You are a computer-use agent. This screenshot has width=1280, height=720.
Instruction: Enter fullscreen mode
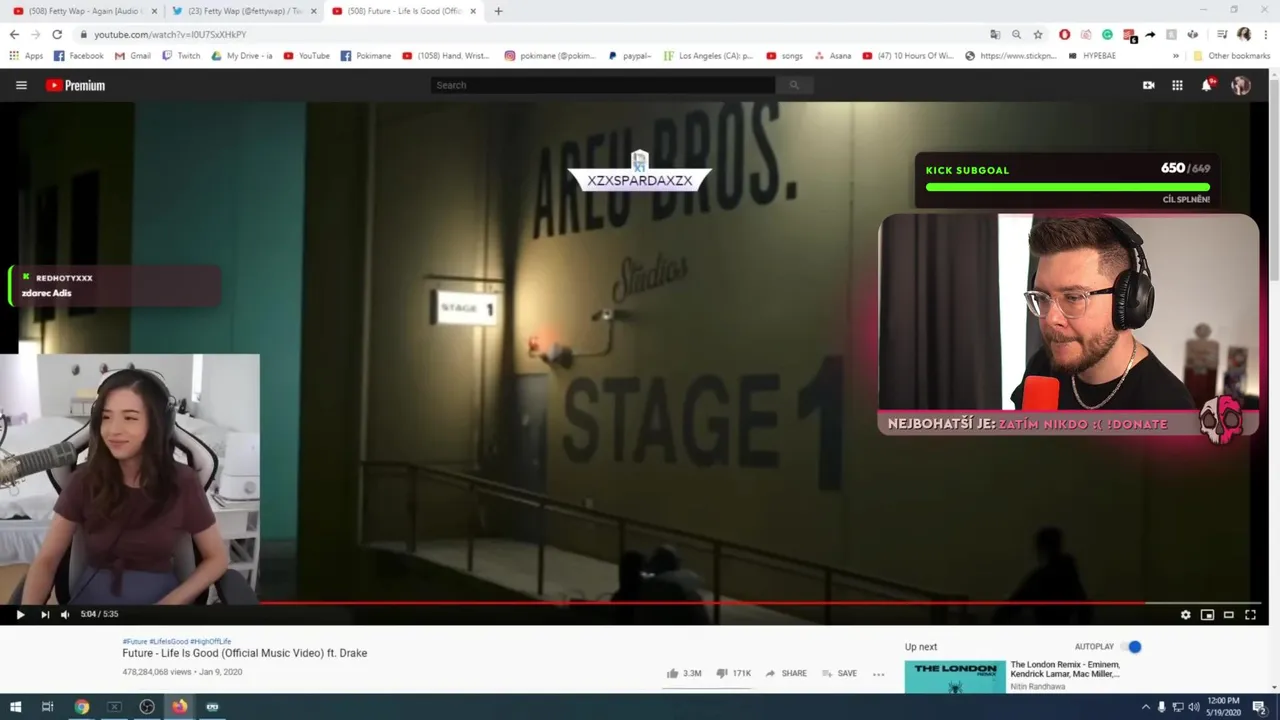pos(1250,615)
